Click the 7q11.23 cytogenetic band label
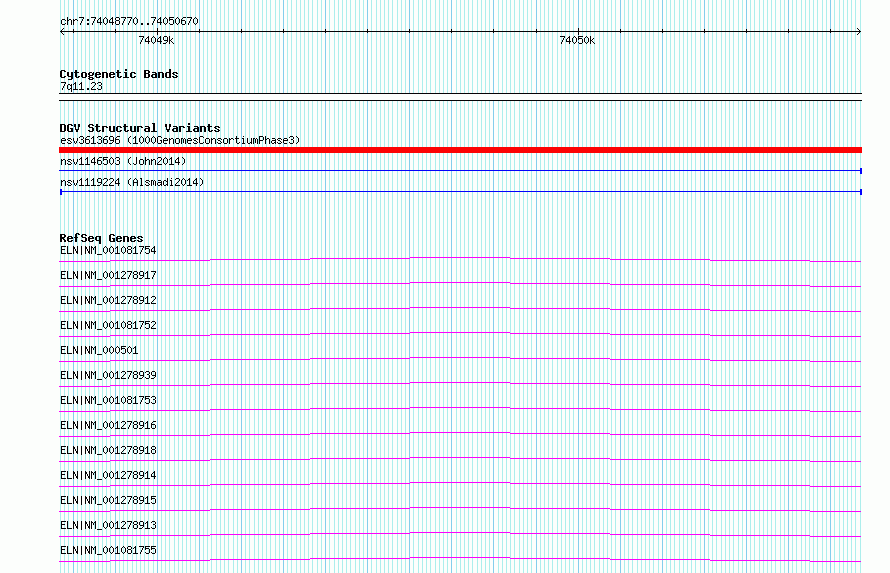 [x=81, y=86]
